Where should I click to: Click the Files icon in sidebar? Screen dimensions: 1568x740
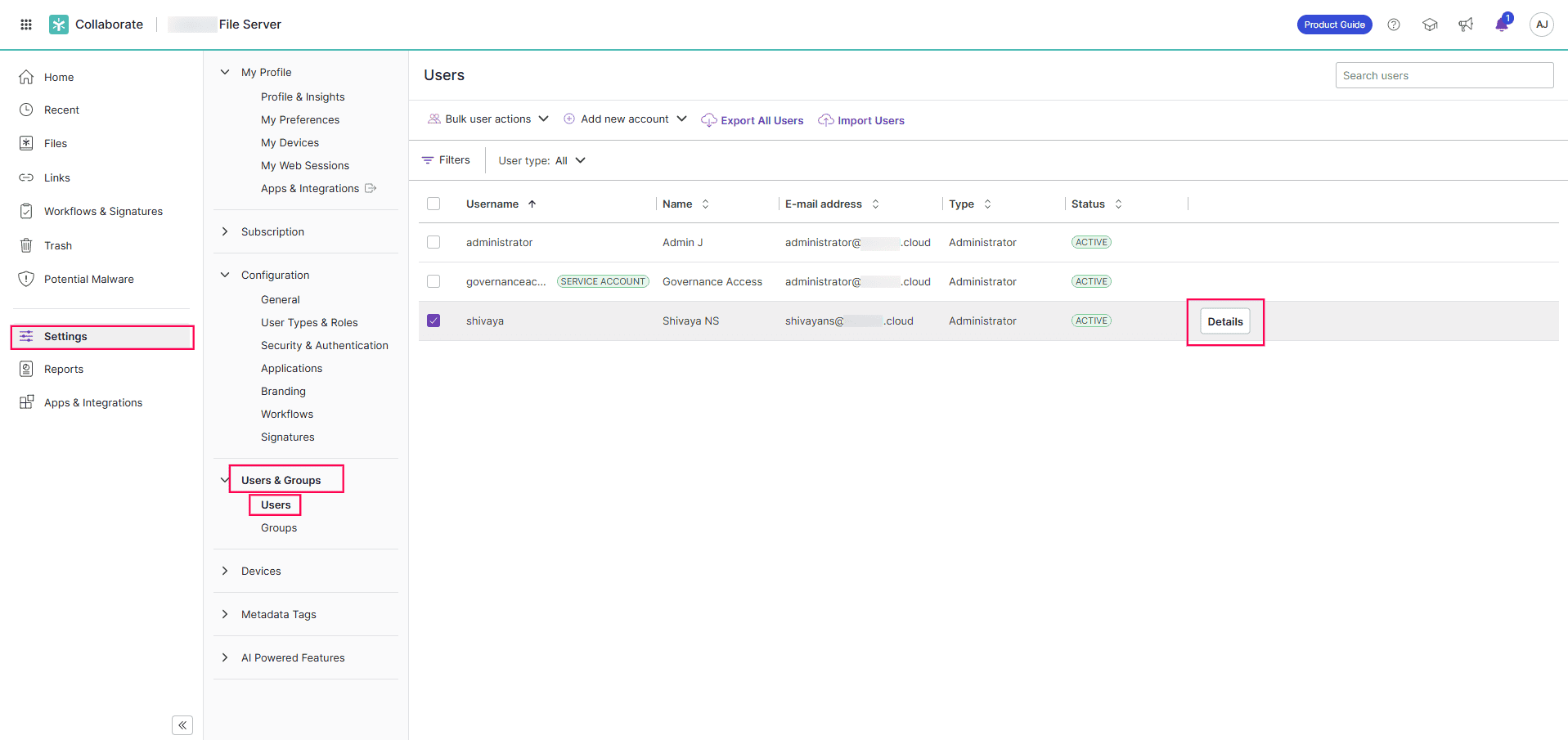tap(26, 143)
